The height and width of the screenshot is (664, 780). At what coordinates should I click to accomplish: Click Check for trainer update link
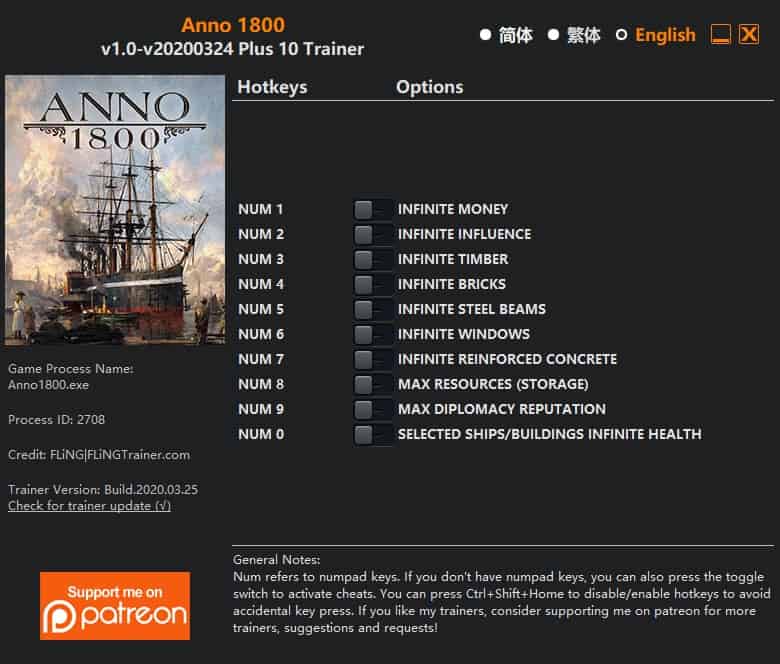(x=90, y=506)
